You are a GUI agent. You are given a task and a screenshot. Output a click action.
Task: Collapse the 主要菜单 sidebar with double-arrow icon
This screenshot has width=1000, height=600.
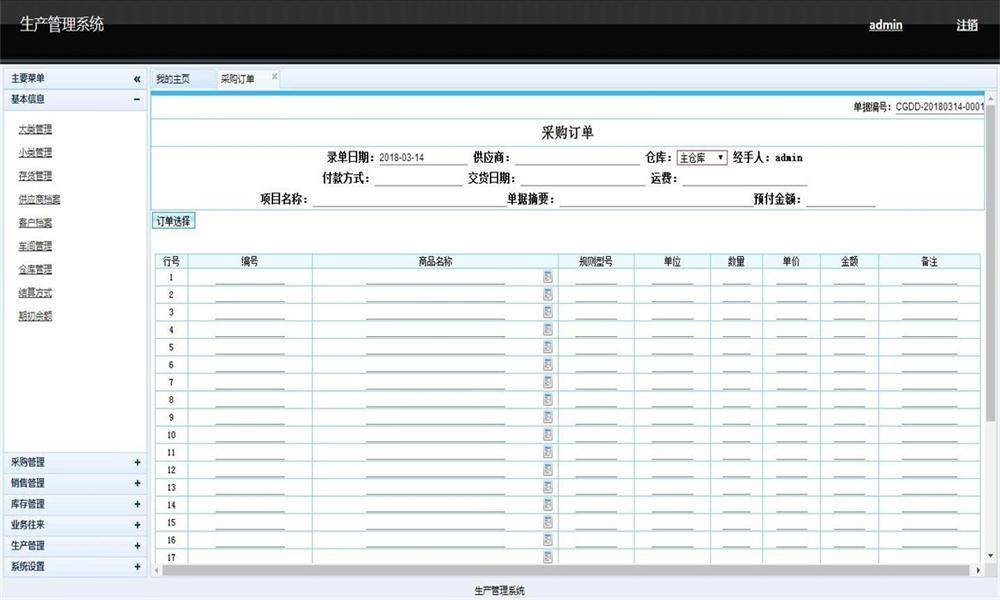[136, 79]
